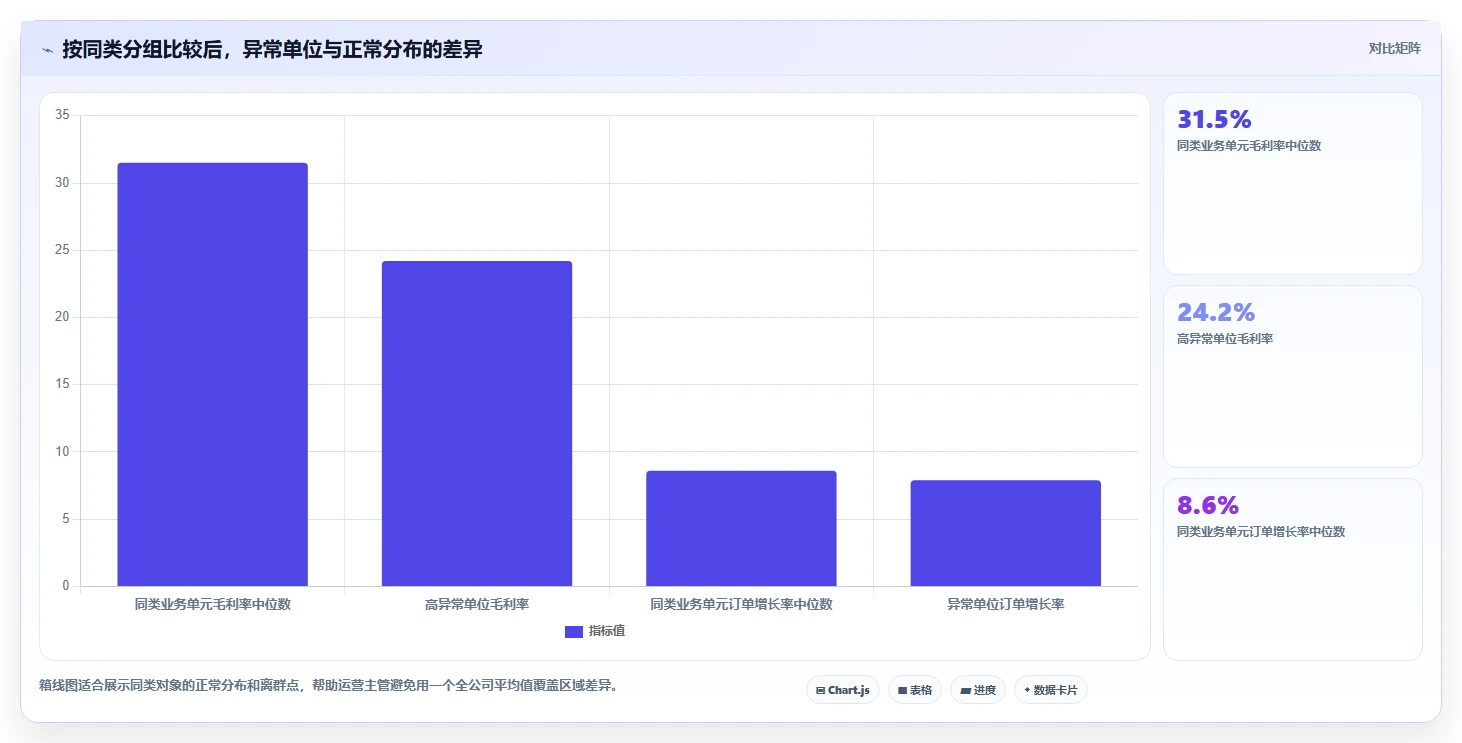
Task: Click the 对比矩阵 label in the header
Action: pos(1395,48)
